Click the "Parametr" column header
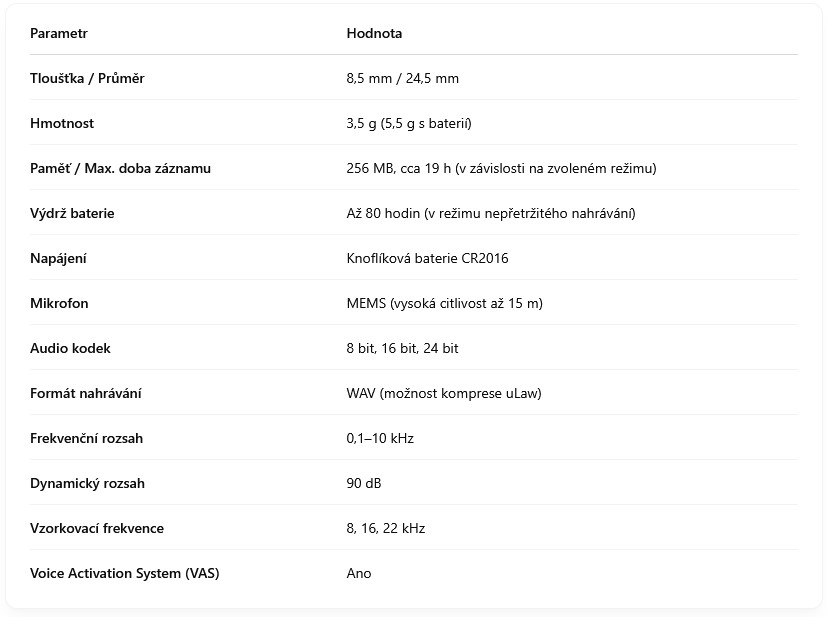827x617 pixels. (59, 33)
